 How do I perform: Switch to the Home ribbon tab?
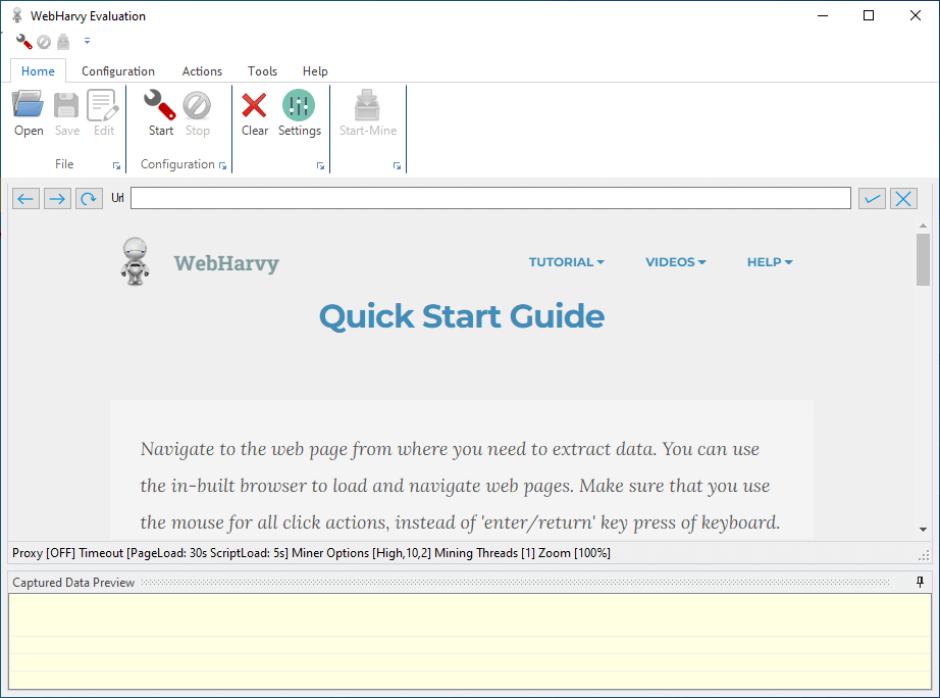pos(38,71)
